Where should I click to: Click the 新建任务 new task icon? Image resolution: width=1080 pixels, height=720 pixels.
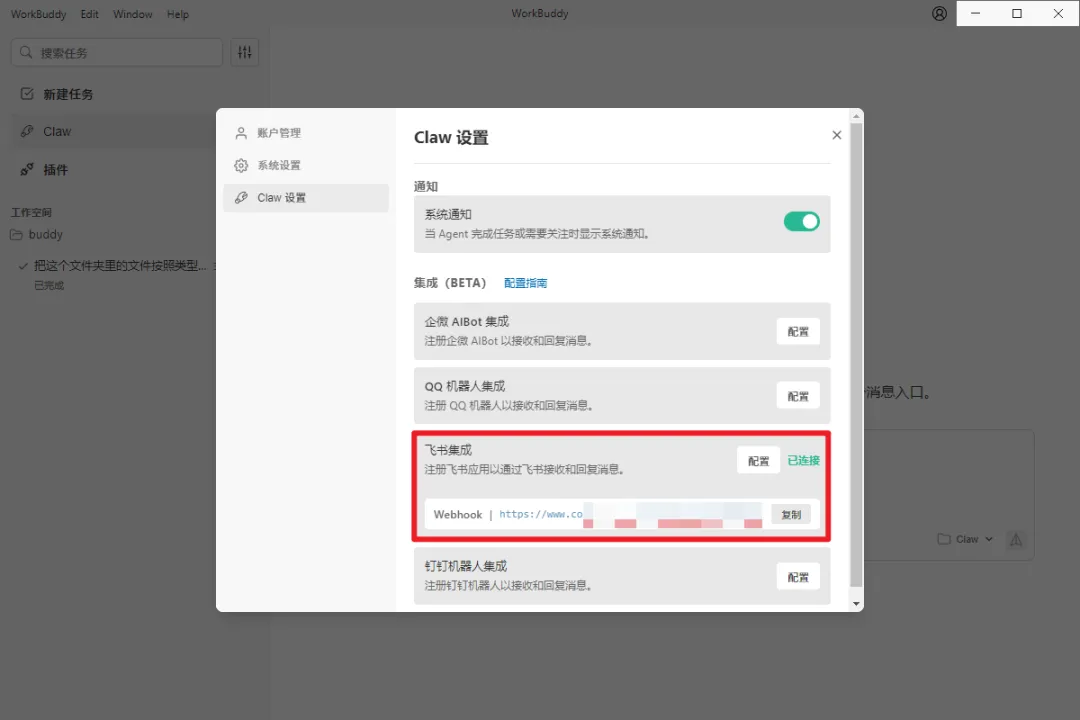(x=27, y=94)
